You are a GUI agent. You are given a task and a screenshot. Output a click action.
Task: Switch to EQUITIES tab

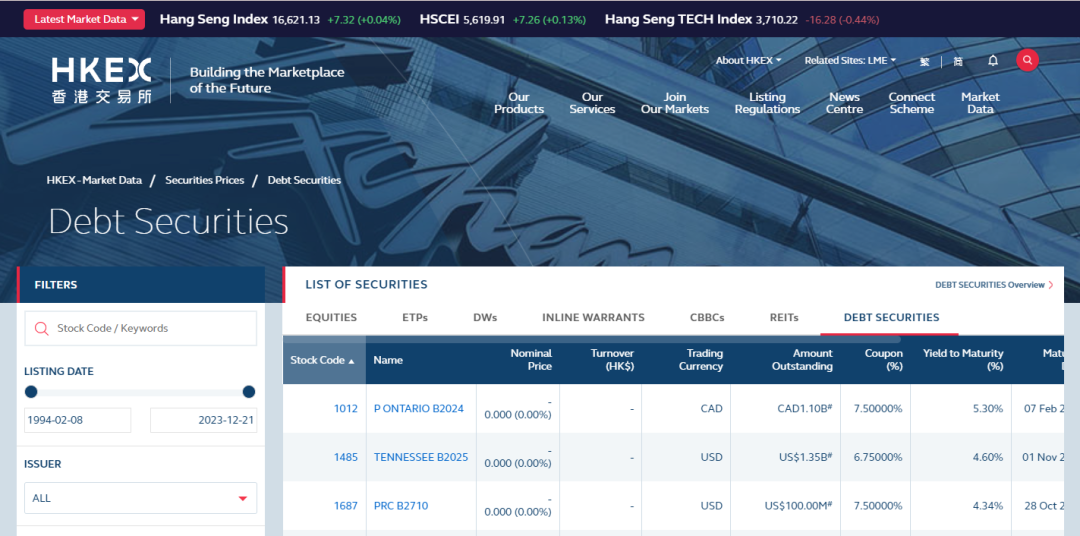331,318
